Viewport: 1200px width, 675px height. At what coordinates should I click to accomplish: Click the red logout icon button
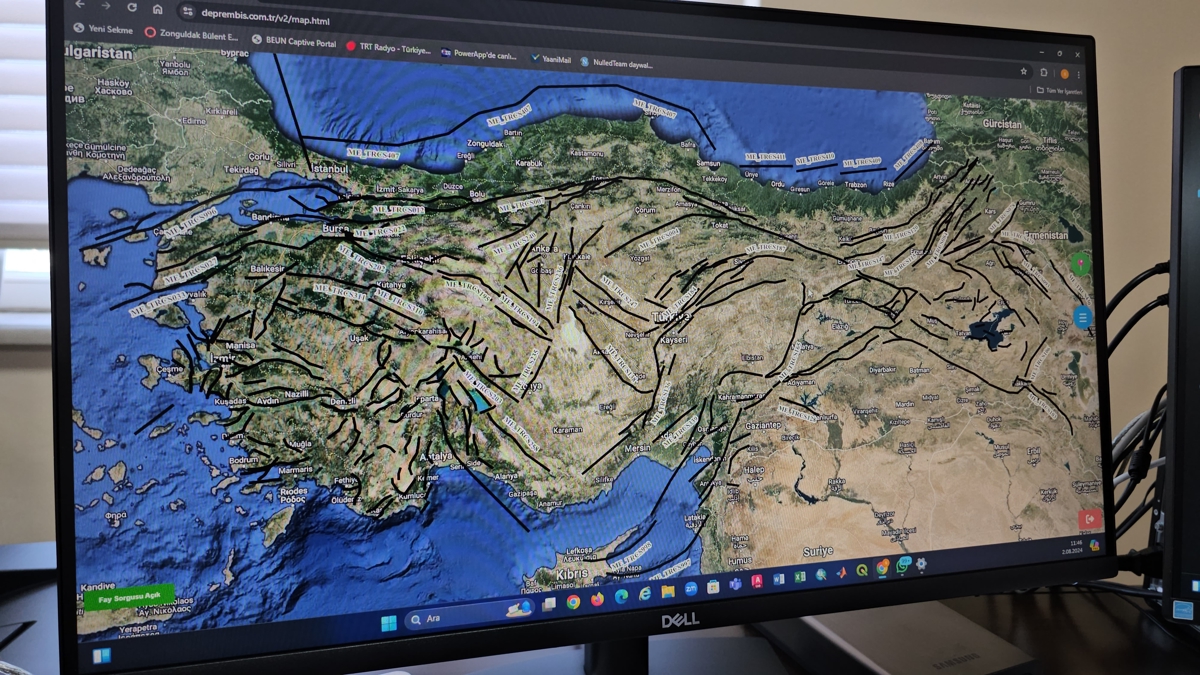tap(1089, 519)
